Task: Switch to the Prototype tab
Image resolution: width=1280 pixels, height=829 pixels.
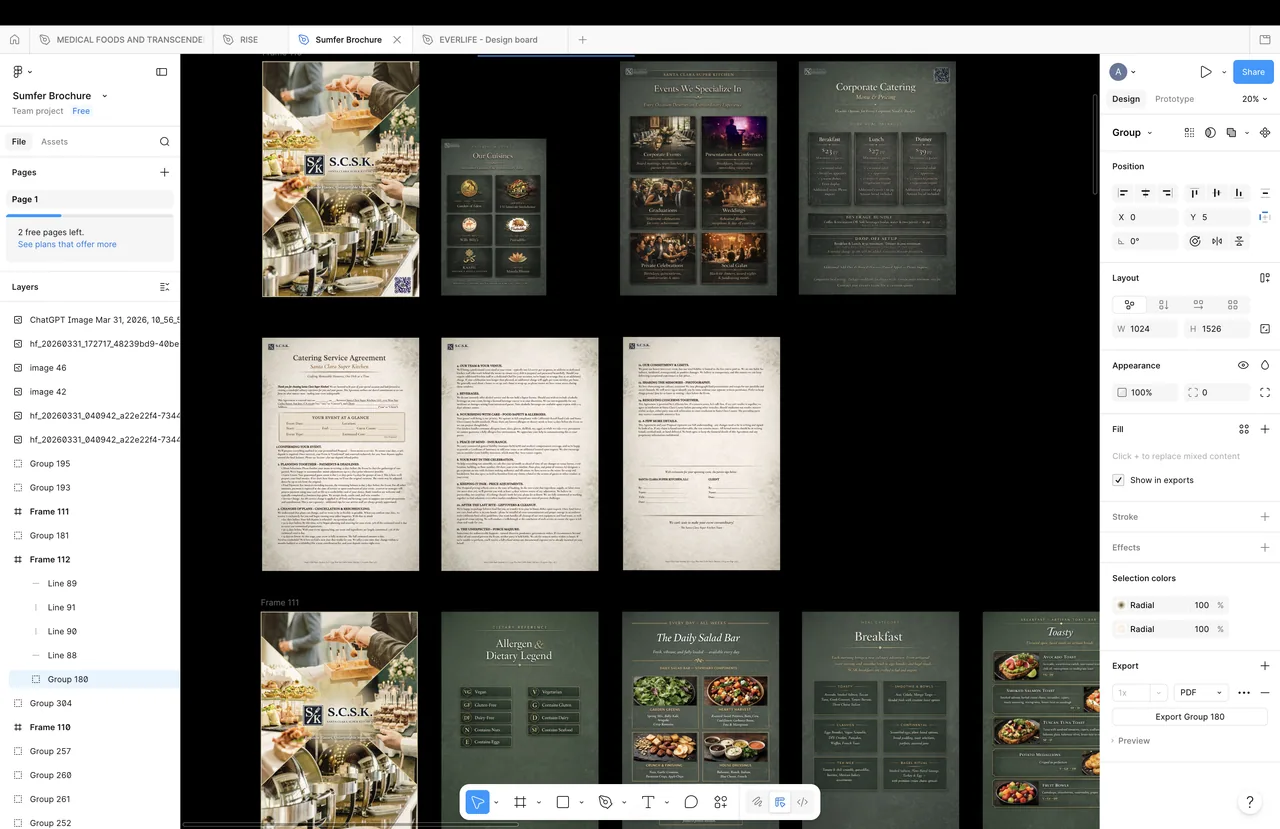Action: pos(1174,99)
